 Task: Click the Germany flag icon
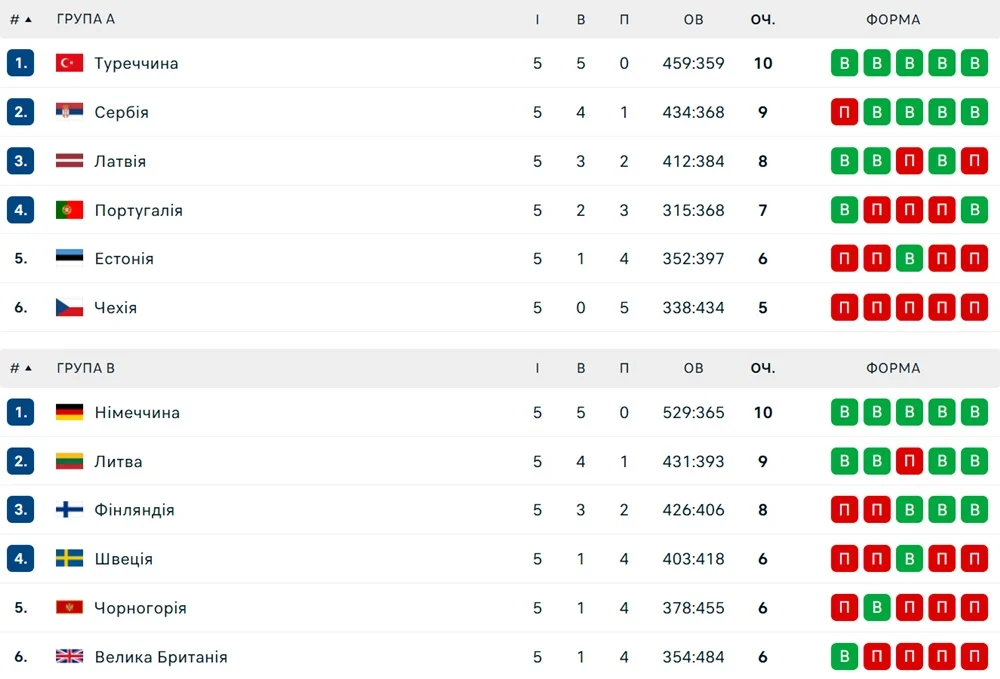pyautogui.click(x=69, y=412)
